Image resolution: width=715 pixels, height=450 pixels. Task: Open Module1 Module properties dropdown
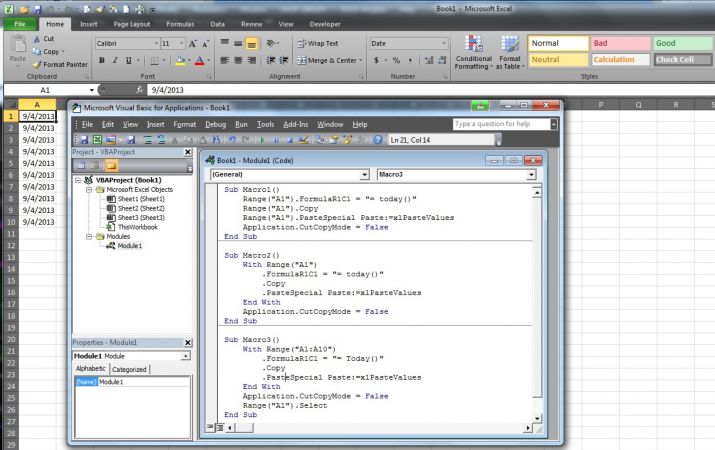[186, 356]
